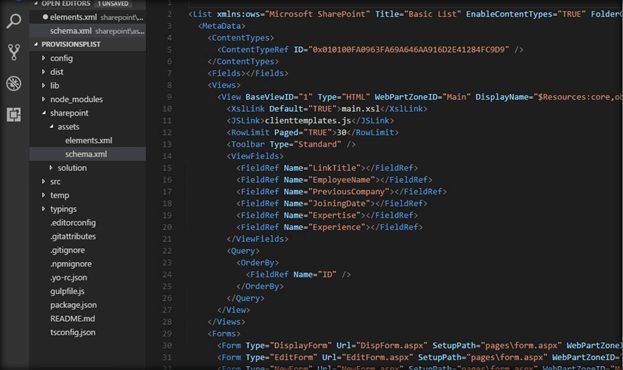Click the EditForm.aspx Url value
623x370 pixels.
click(377, 357)
